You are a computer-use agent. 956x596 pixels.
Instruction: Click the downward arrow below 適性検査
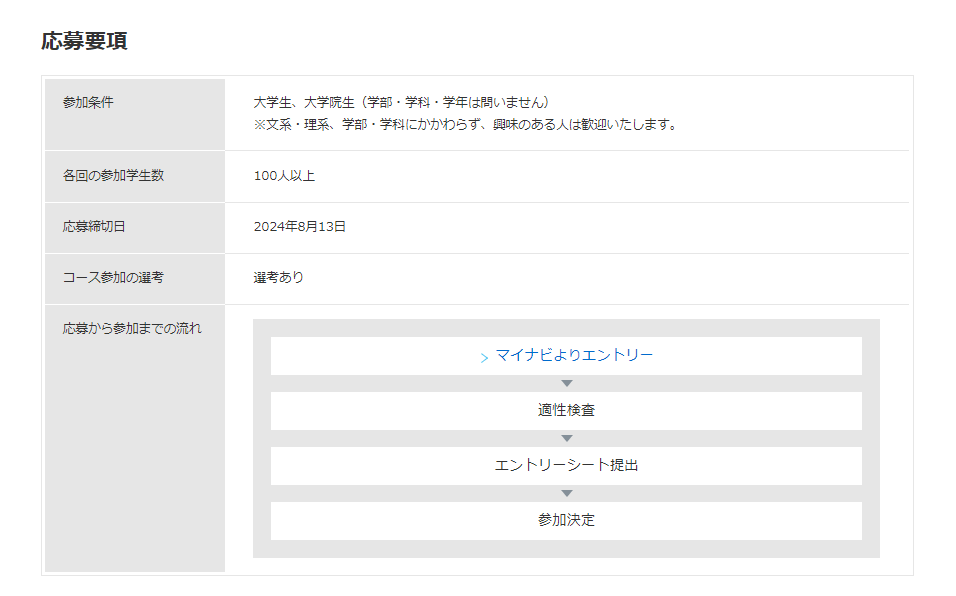tap(567, 437)
